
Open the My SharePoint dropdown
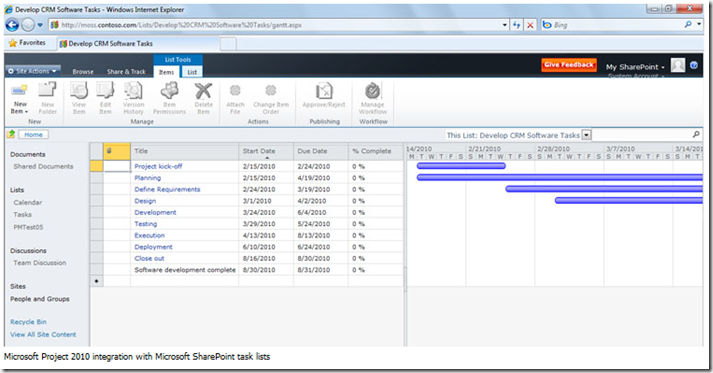[635, 67]
